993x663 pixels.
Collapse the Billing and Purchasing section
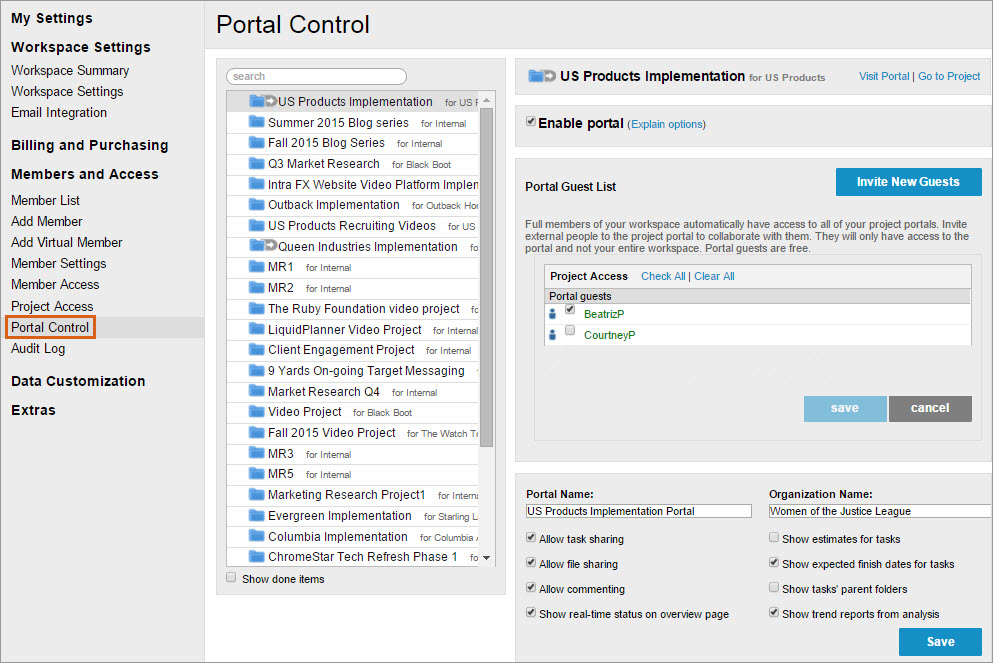click(89, 144)
